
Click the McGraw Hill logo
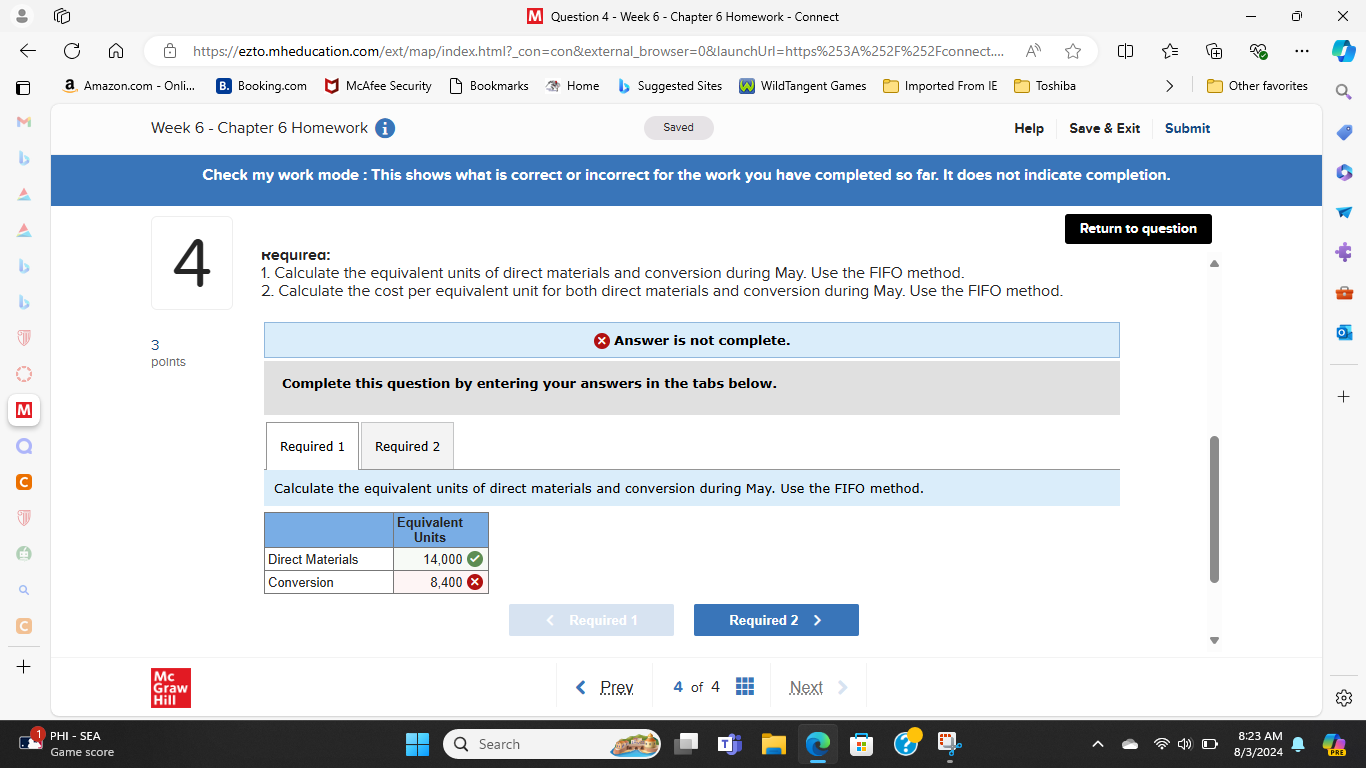pos(170,688)
